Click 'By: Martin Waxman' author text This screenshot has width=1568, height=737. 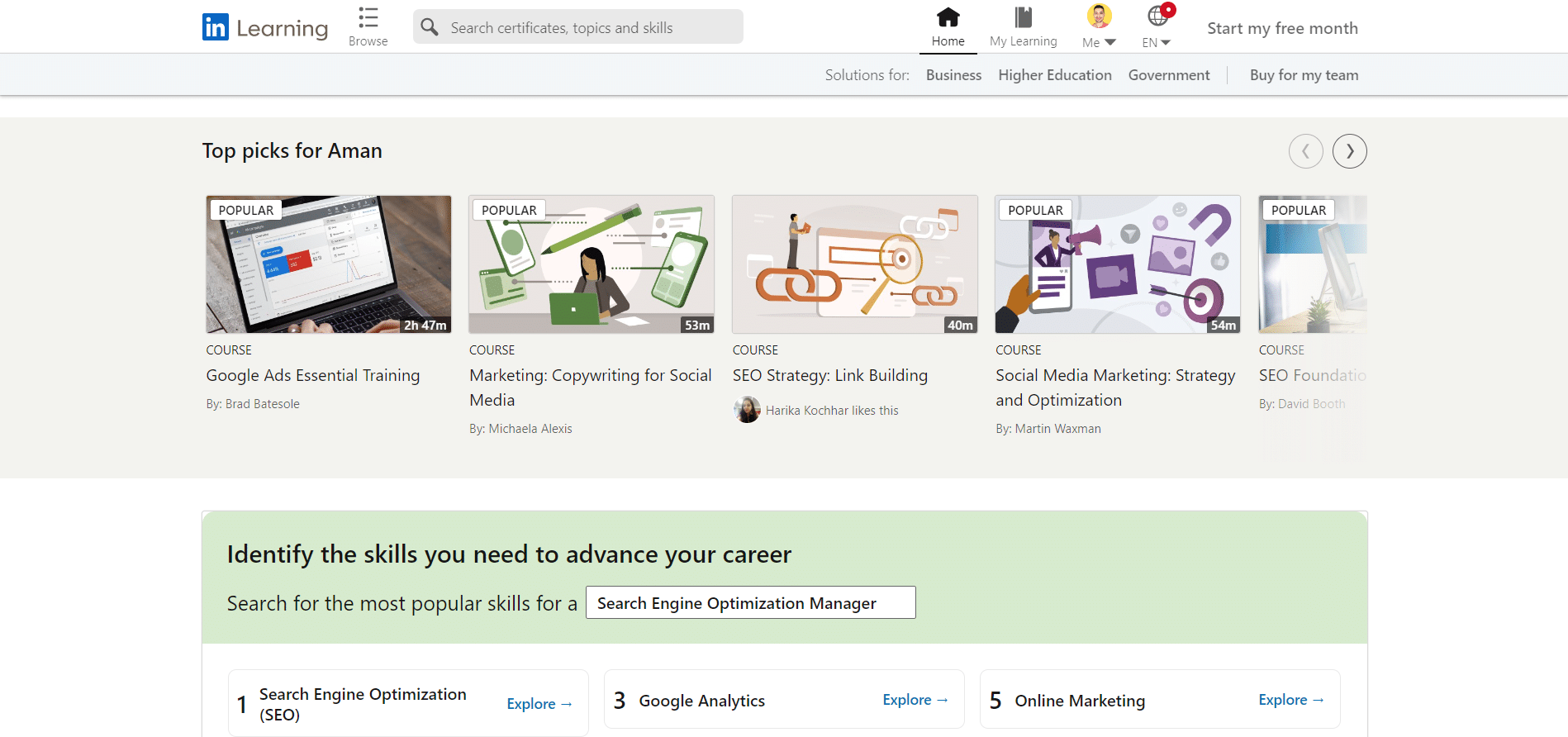(1048, 429)
